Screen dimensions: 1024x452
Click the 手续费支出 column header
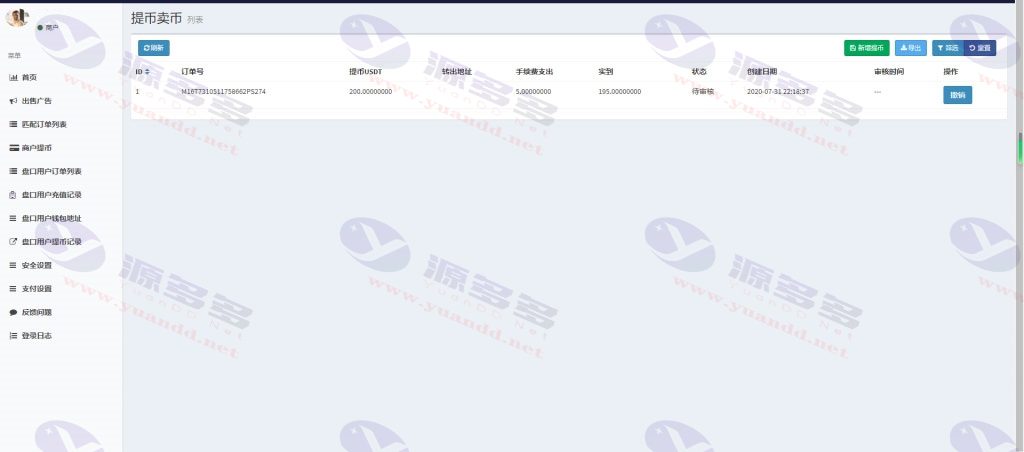point(534,71)
